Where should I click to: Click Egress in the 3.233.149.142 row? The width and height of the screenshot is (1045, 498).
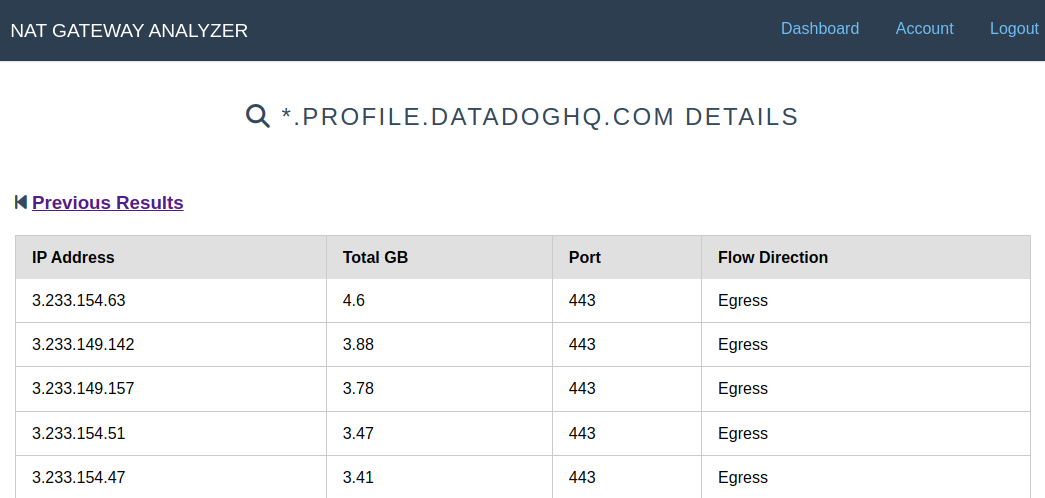point(743,345)
